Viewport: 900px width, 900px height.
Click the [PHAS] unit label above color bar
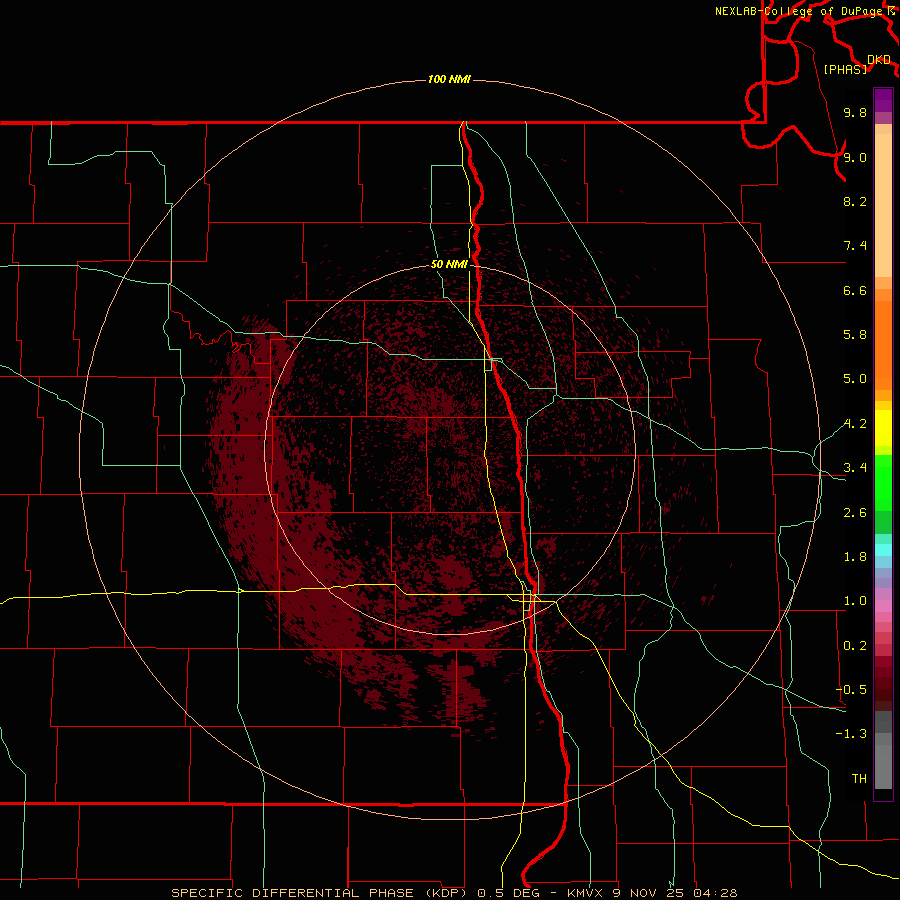tap(845, 69)
